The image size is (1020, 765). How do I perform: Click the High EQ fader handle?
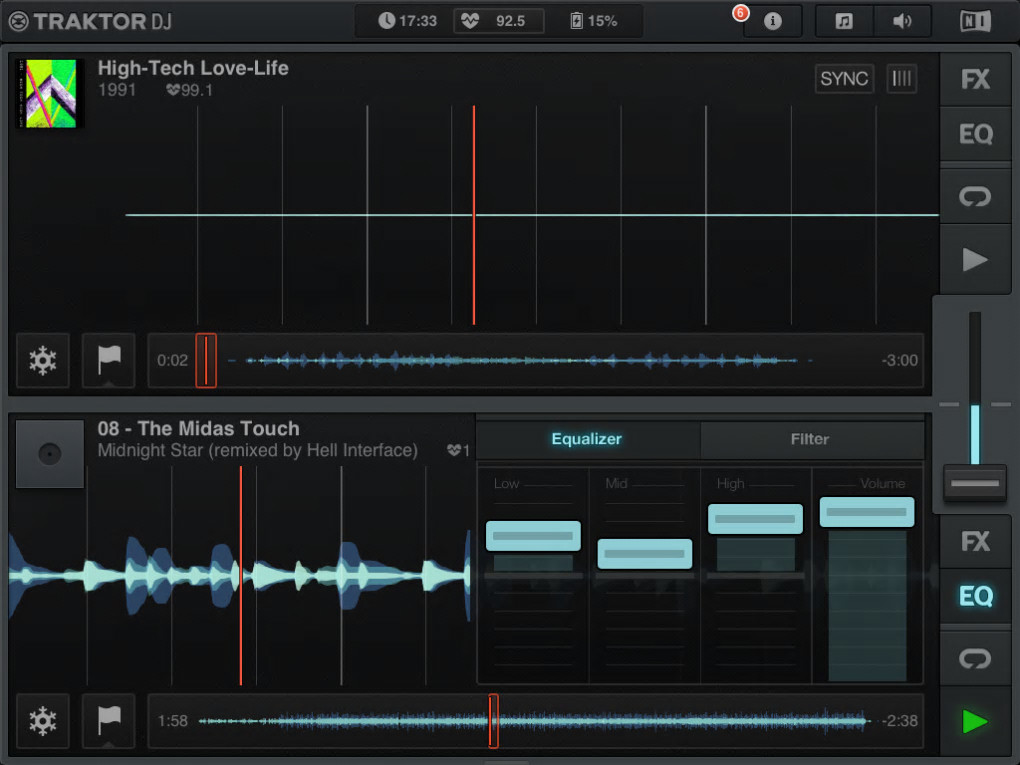click(x=755, y=518)
